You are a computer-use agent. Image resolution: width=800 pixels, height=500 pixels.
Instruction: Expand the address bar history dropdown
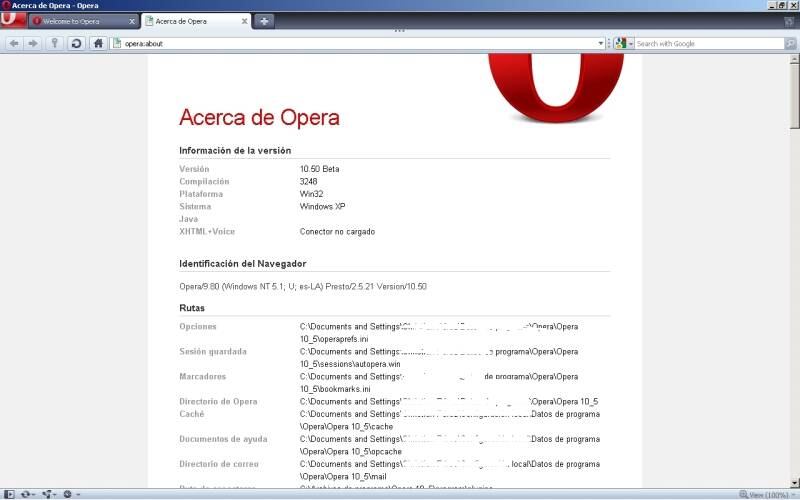601,44
